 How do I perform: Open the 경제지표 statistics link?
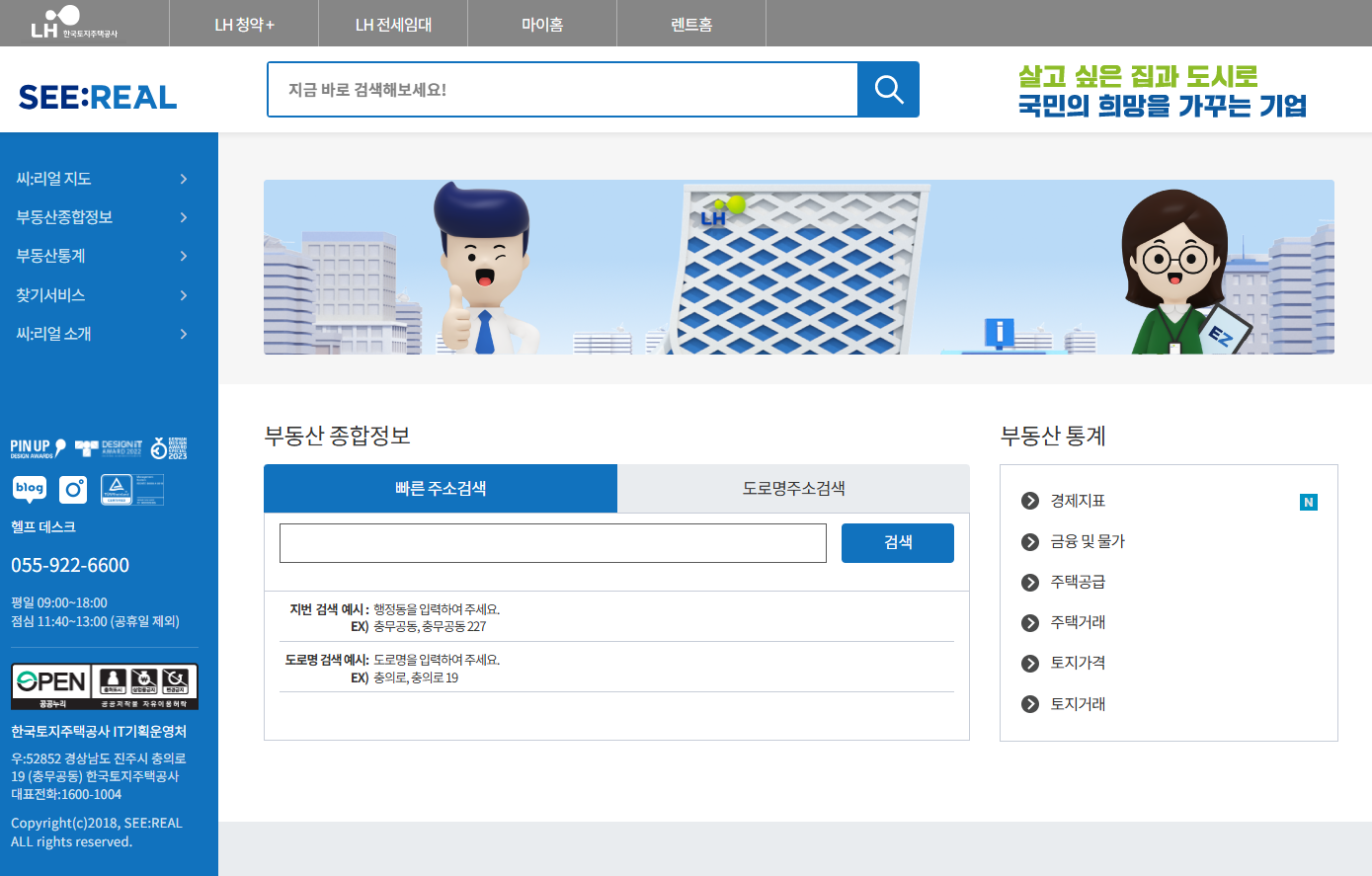tap(1078, 501)
